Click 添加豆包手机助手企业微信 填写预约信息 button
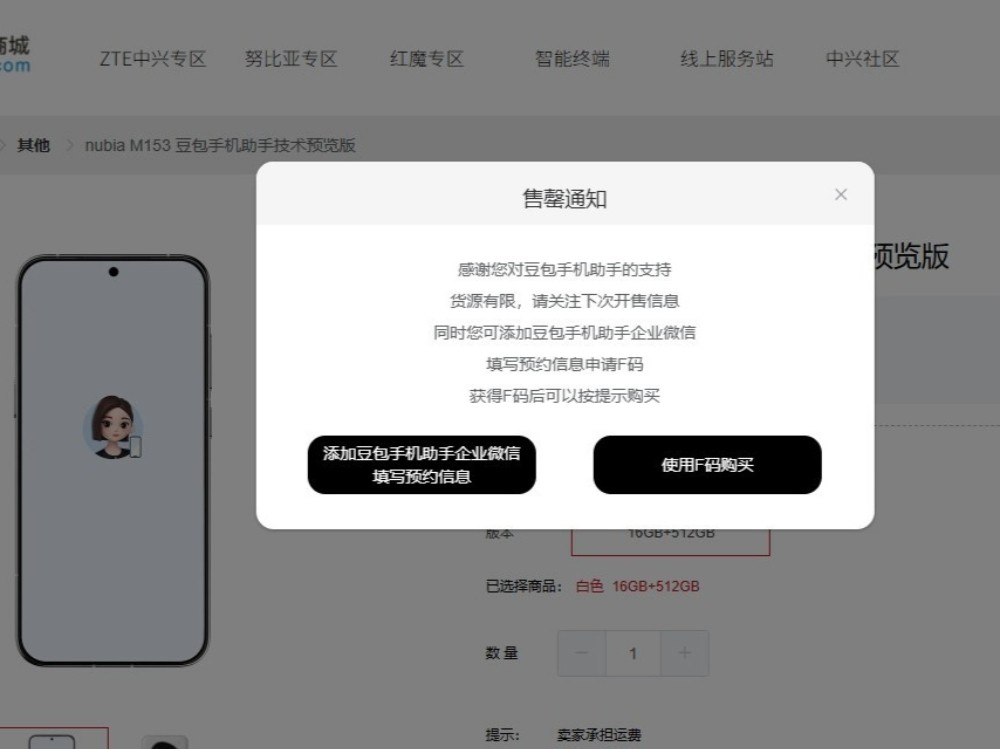 [422, 464]
